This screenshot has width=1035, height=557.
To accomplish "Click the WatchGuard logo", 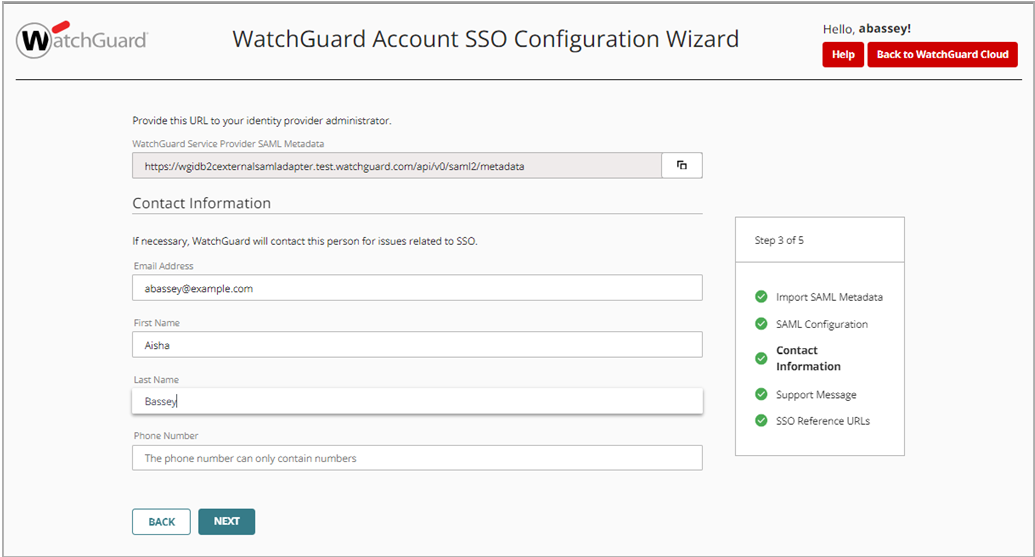I will 83,41.
